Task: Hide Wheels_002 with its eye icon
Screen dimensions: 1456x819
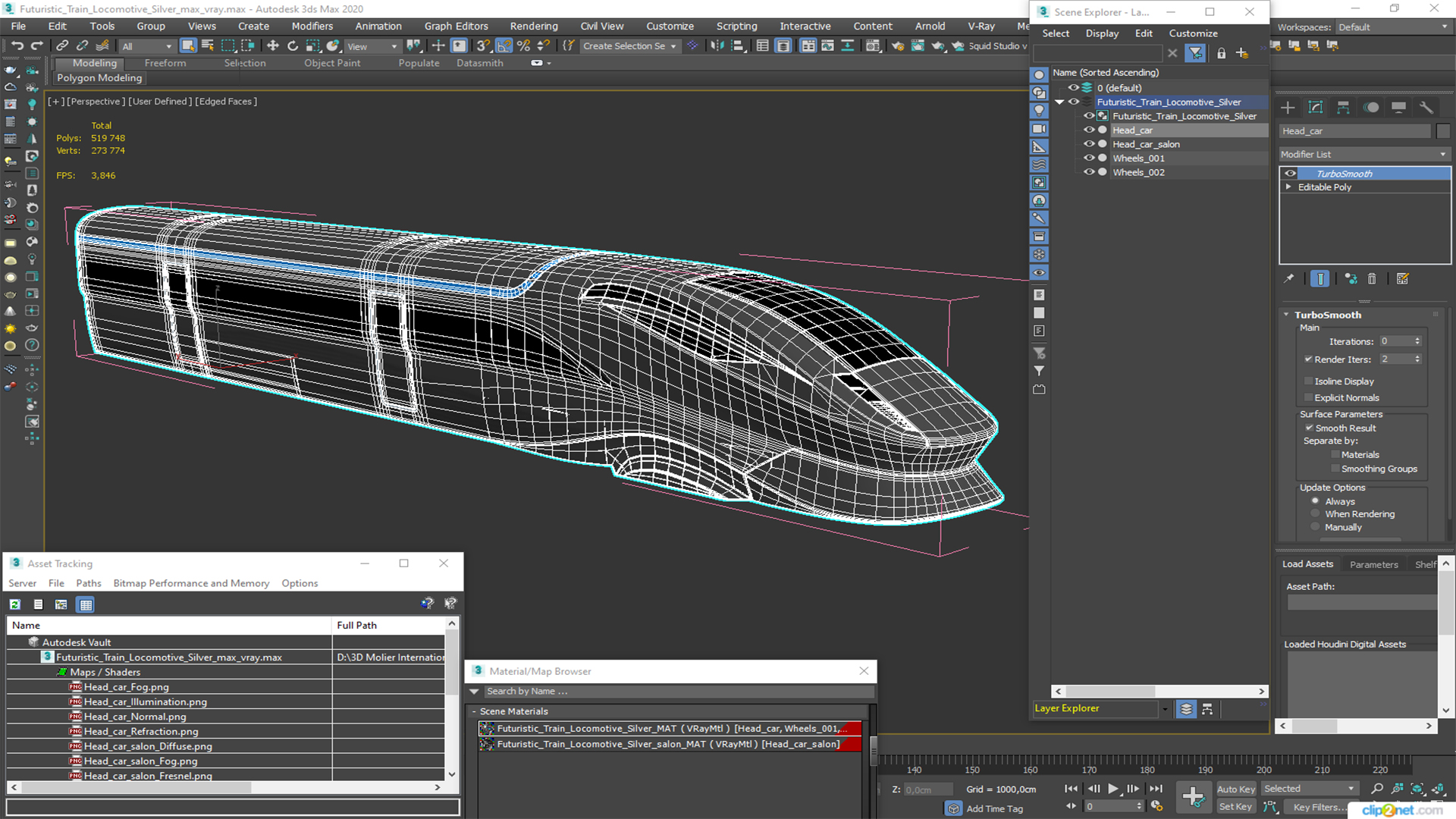Action: tap(1089, 172)
